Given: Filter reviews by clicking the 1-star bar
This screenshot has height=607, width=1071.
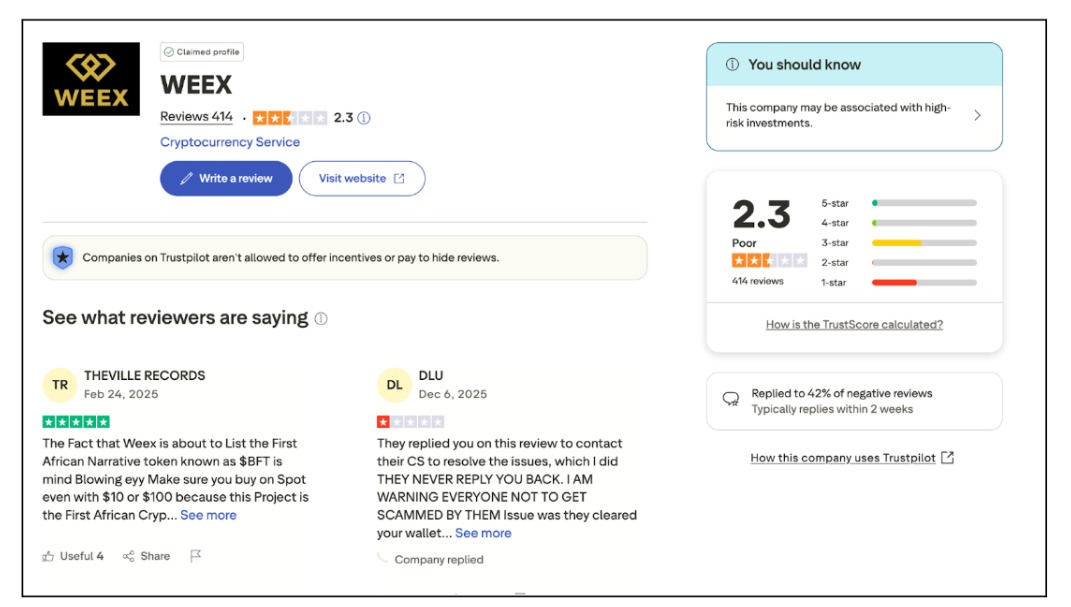Looking at the screenshot, I should pos(925,282).
